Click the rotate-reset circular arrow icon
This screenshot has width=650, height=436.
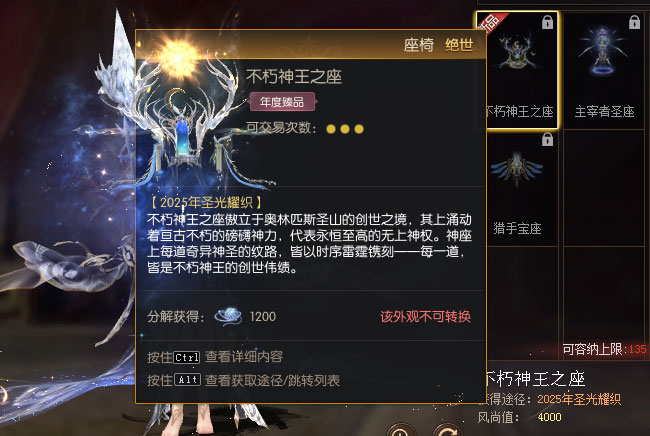(x=447, y=431)
